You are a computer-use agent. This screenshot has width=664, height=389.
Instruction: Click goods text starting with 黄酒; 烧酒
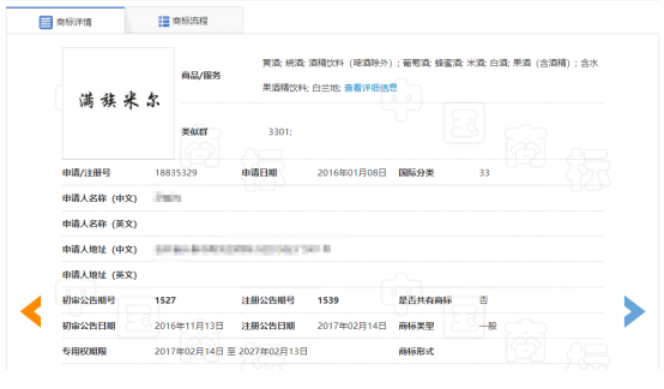coord(430,63)
